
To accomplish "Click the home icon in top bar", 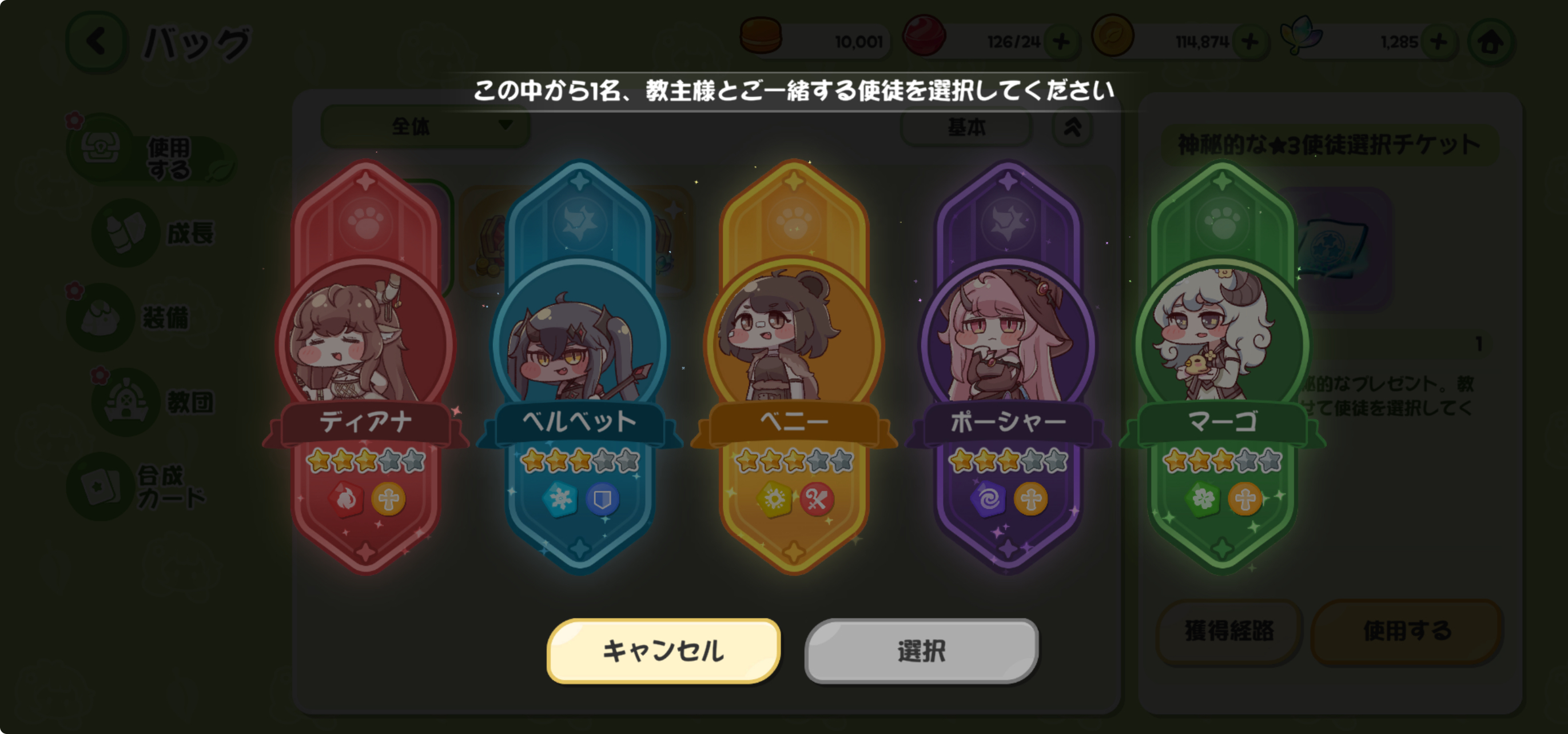I will (x=1491, y=42).
